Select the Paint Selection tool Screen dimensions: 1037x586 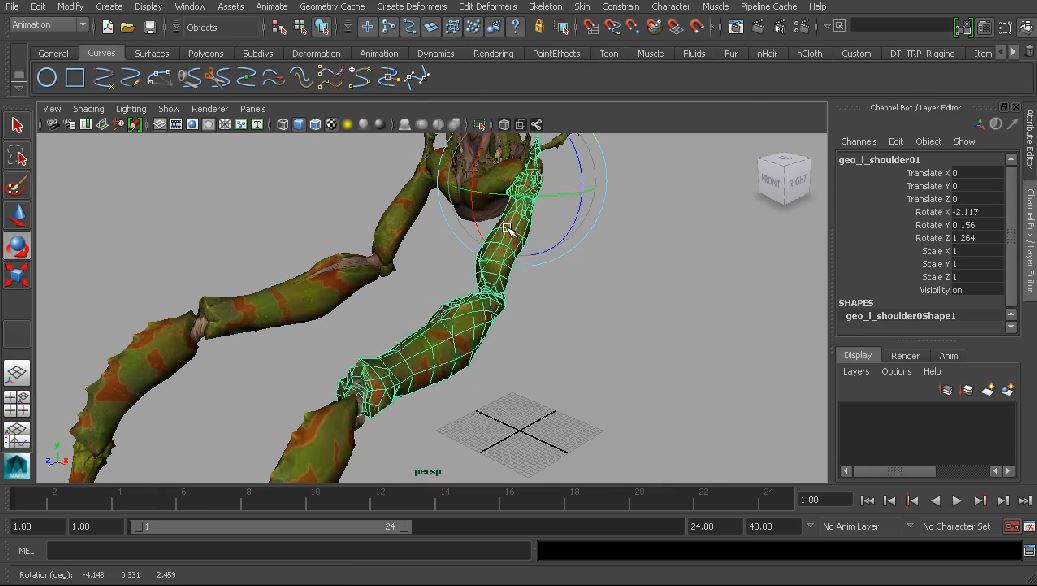(17, 186)
